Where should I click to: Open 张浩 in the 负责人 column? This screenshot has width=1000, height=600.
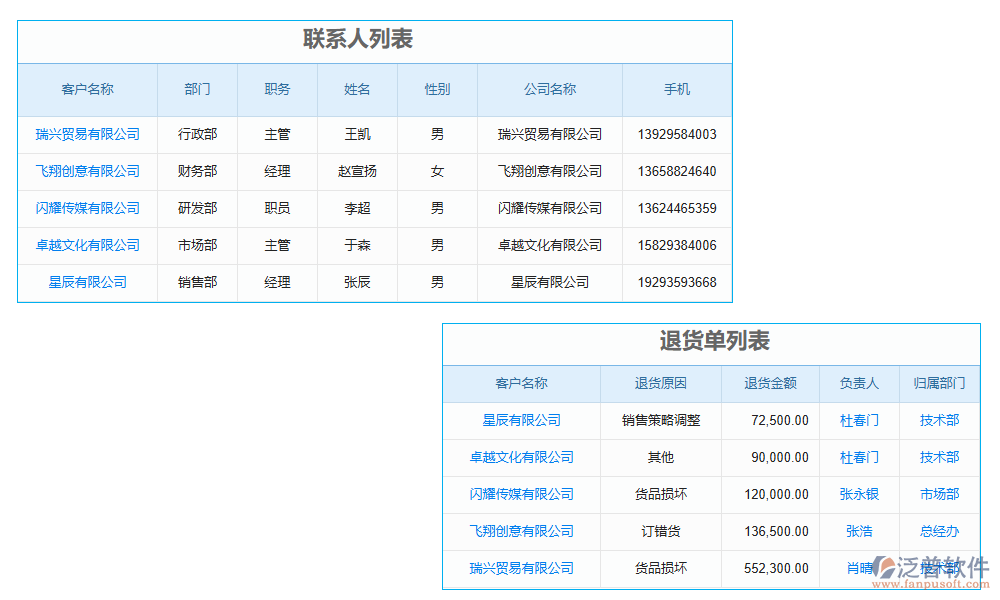click(x=859, y=531)
